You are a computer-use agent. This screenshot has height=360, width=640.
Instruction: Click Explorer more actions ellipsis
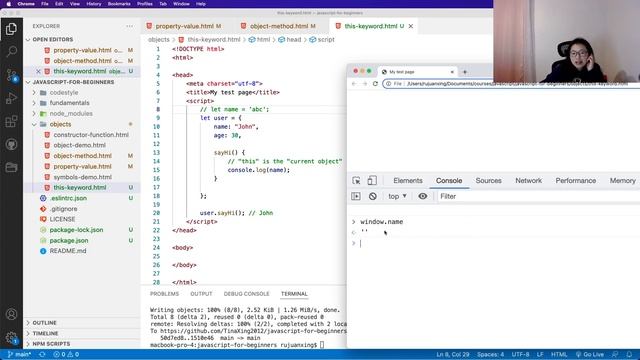pos(129,26)
